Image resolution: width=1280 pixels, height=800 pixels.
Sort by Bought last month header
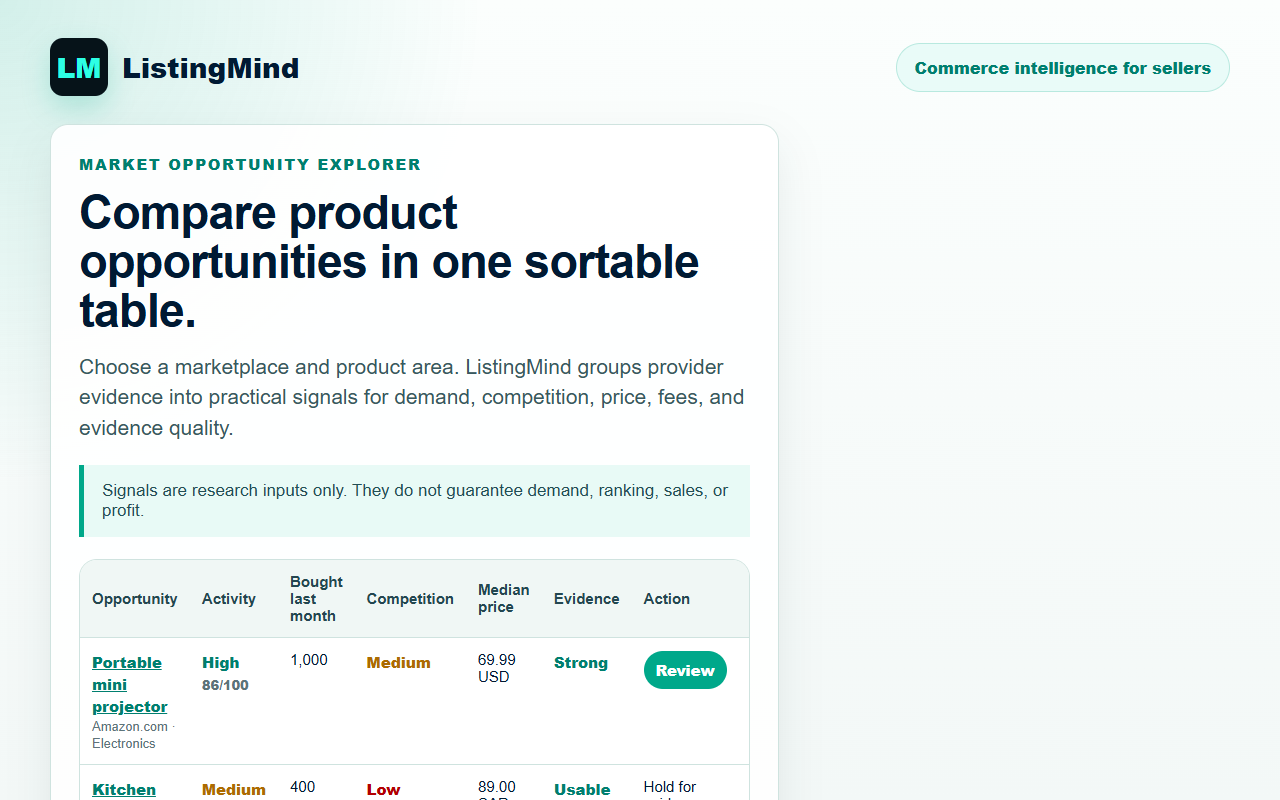[x=316, y=599]
